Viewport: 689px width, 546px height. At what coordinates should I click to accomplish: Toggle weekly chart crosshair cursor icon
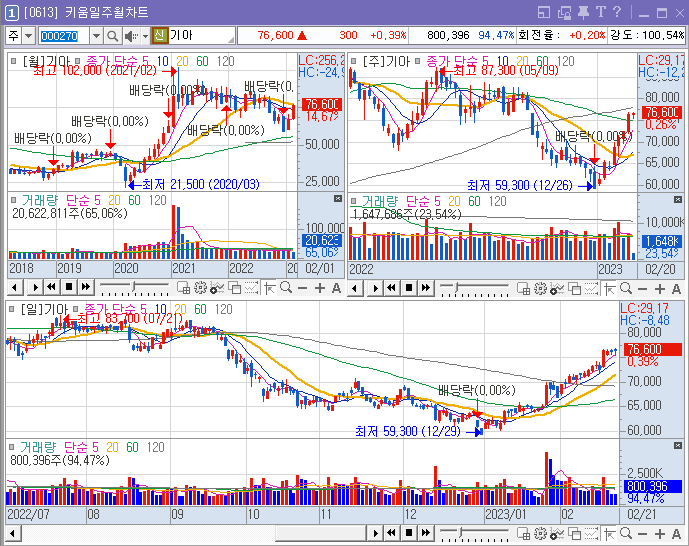pyautogui.click(x=610, y=289)
